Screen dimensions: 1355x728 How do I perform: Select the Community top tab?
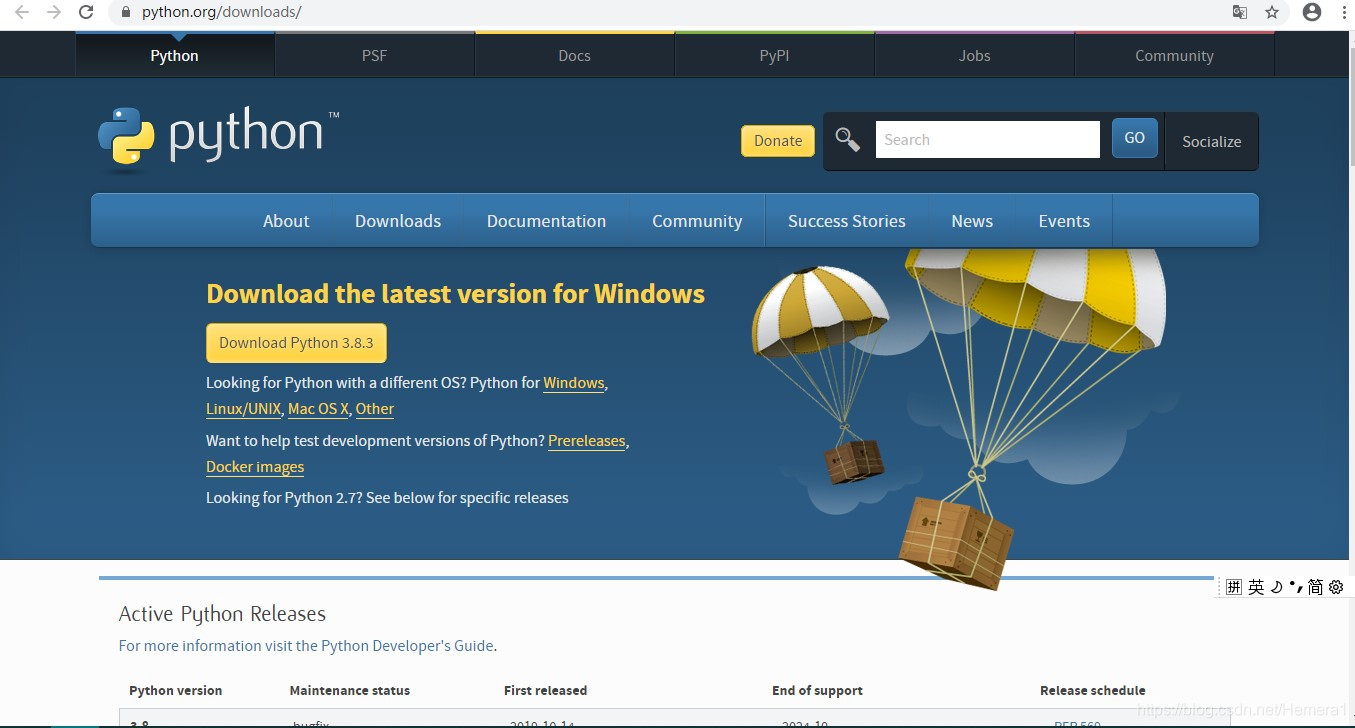coord(1175,55)
